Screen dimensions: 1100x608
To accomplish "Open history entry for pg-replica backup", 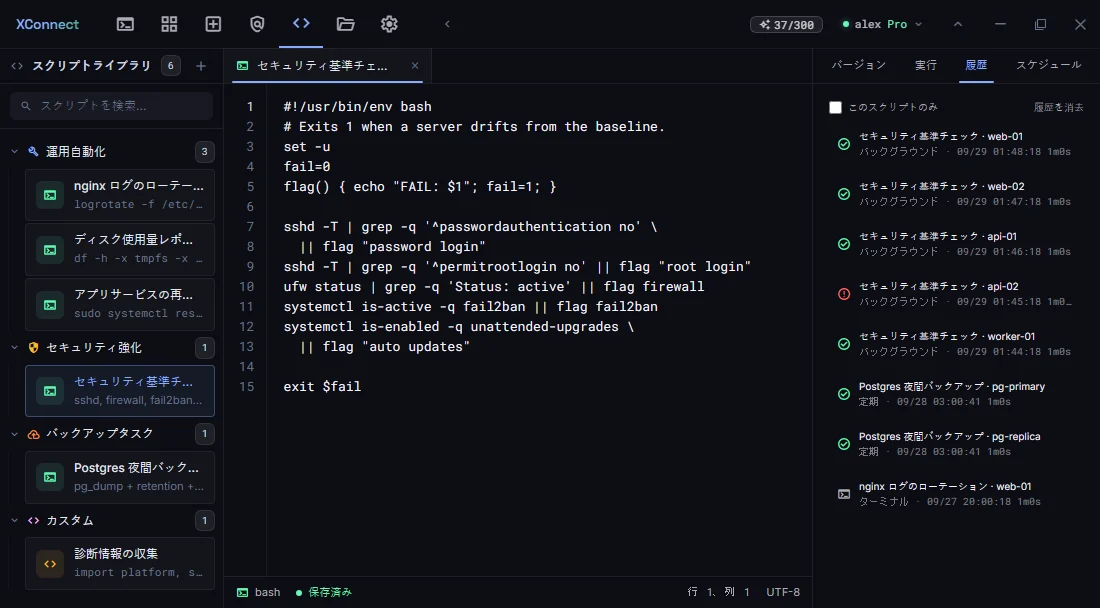I will [x=957, y=444].
